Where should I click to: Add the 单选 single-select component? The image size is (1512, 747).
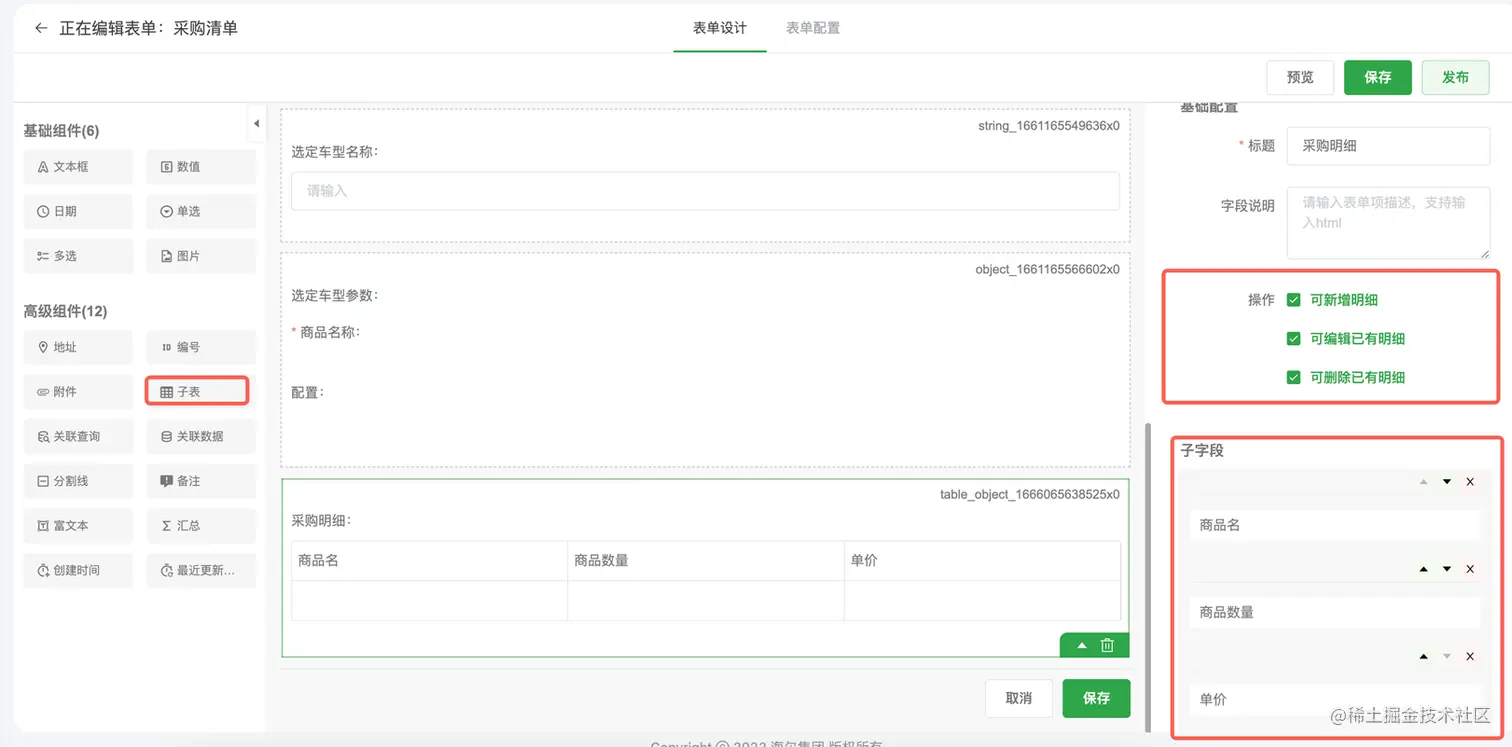click(x=201, y=211)
